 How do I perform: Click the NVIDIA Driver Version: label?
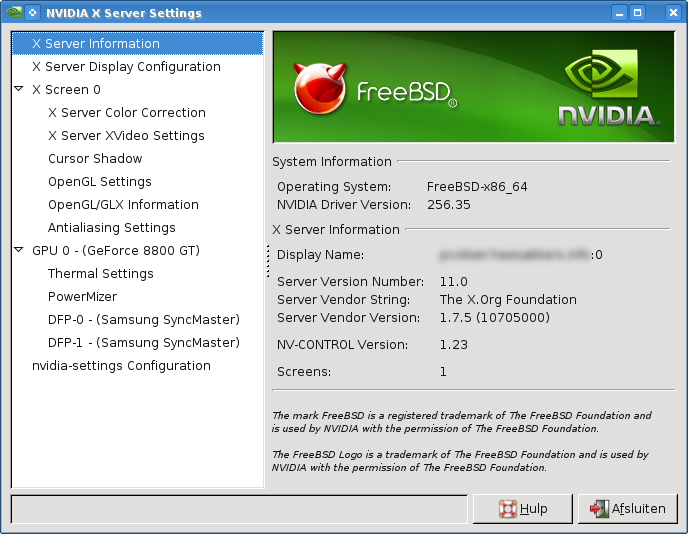[344, 205]
